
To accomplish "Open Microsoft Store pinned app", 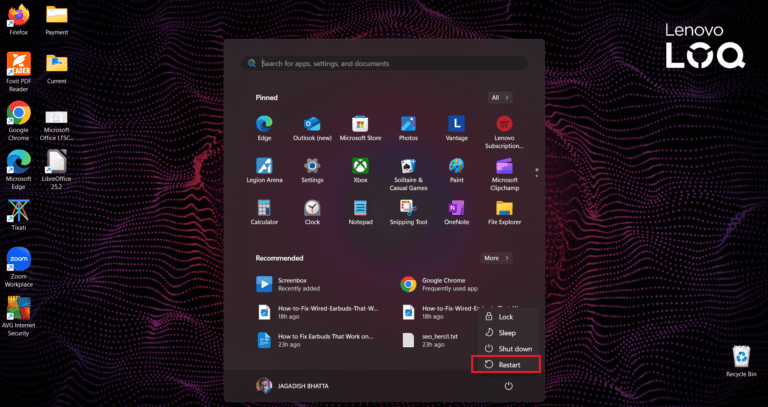I will point(360,128).
